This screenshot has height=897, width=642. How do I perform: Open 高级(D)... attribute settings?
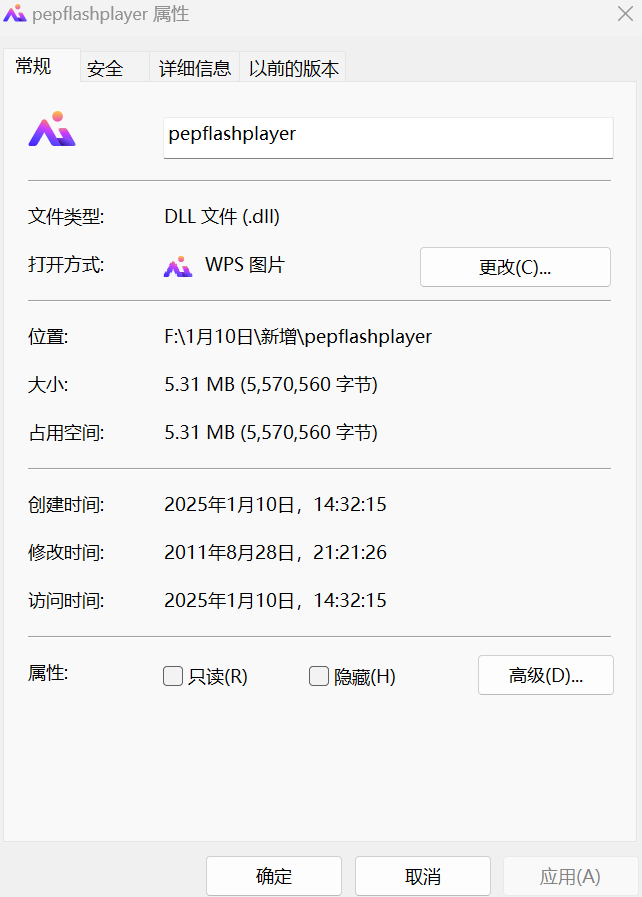(546, 675)
